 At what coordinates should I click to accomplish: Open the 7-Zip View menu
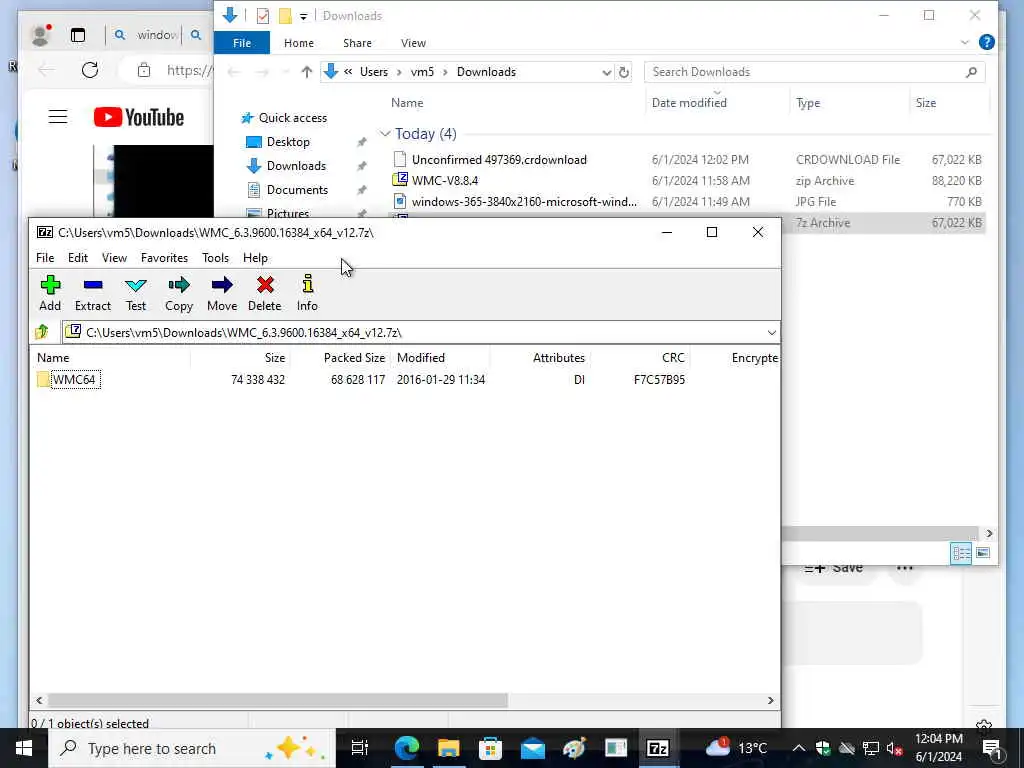(x=114, y=258)
